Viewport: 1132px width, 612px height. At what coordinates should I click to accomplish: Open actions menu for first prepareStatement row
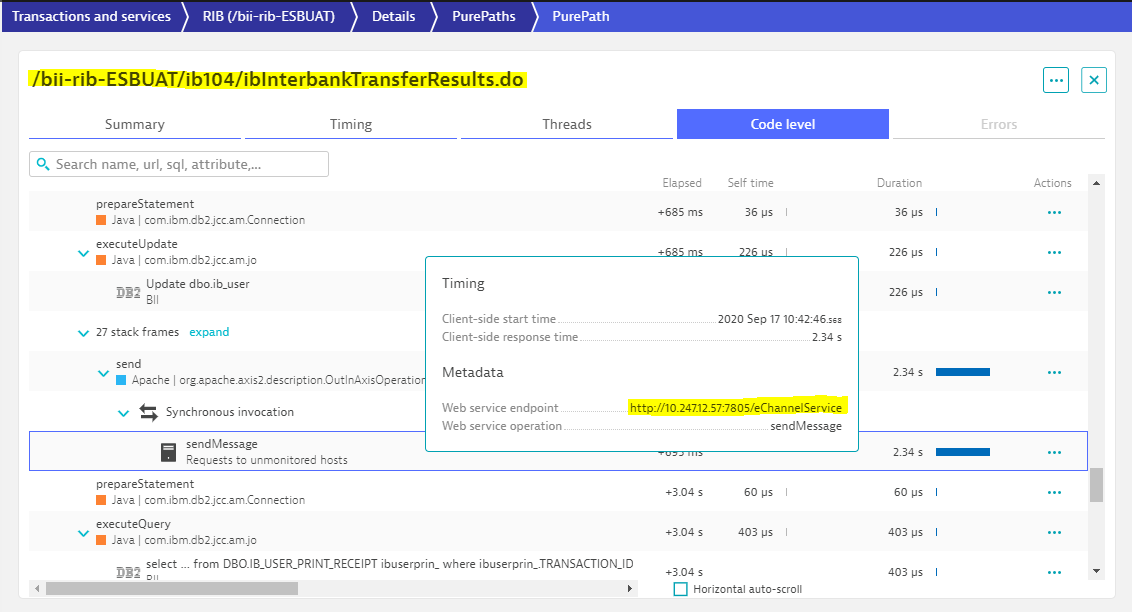click(1054, 212)
